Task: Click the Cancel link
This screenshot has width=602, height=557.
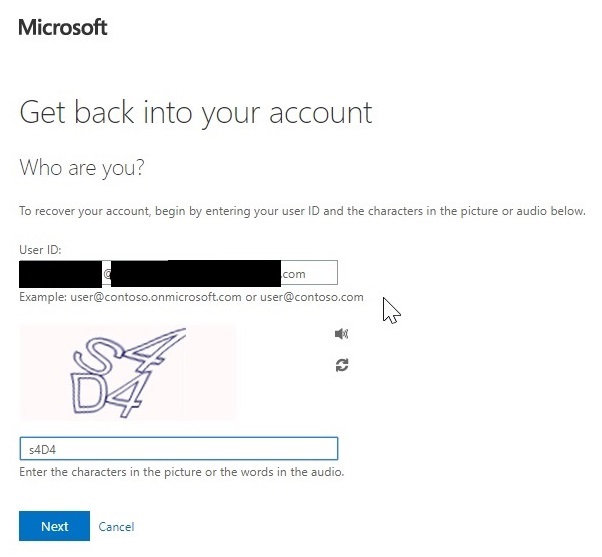Action: [x=116, y=526]
